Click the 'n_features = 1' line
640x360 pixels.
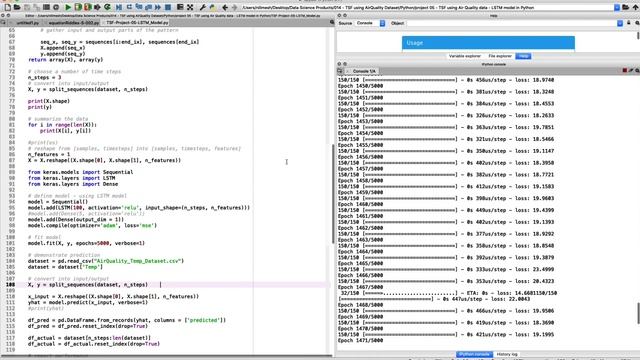49,154
